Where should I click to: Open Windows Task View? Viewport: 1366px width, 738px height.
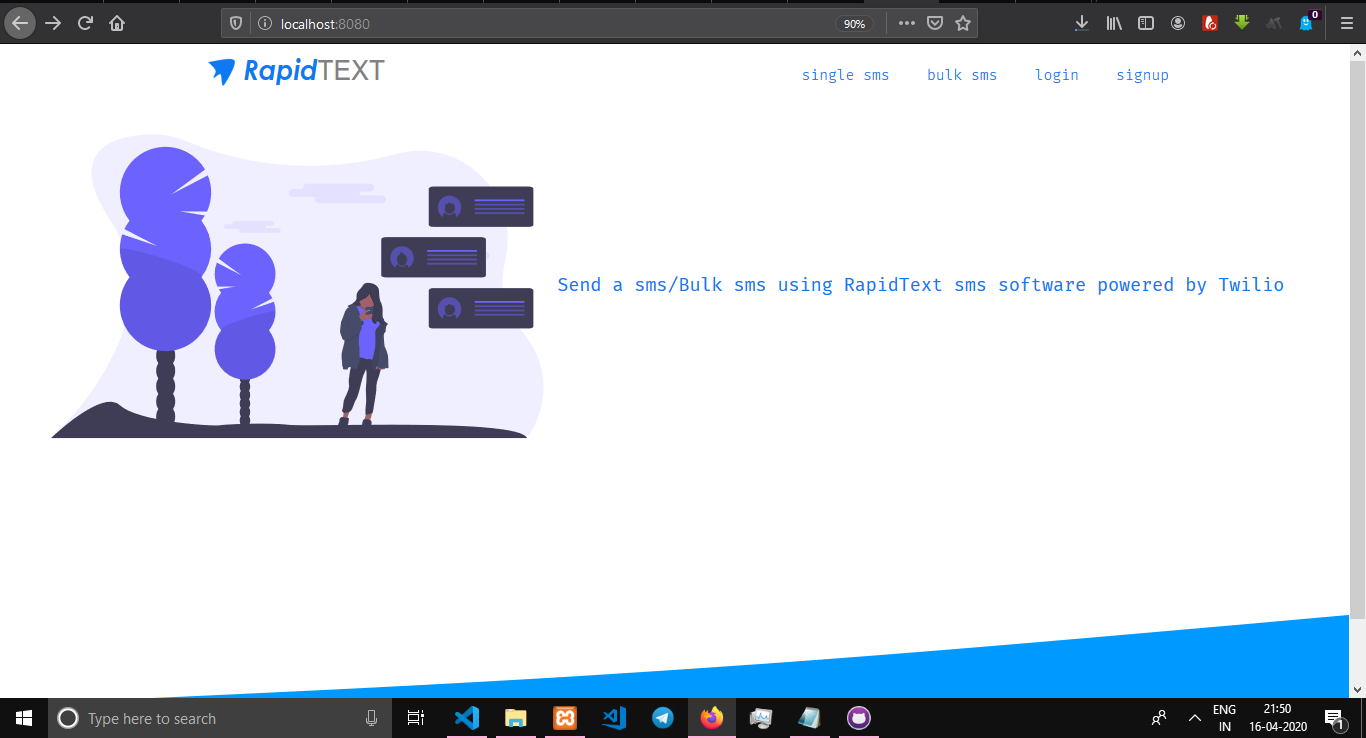click(416, 718)
